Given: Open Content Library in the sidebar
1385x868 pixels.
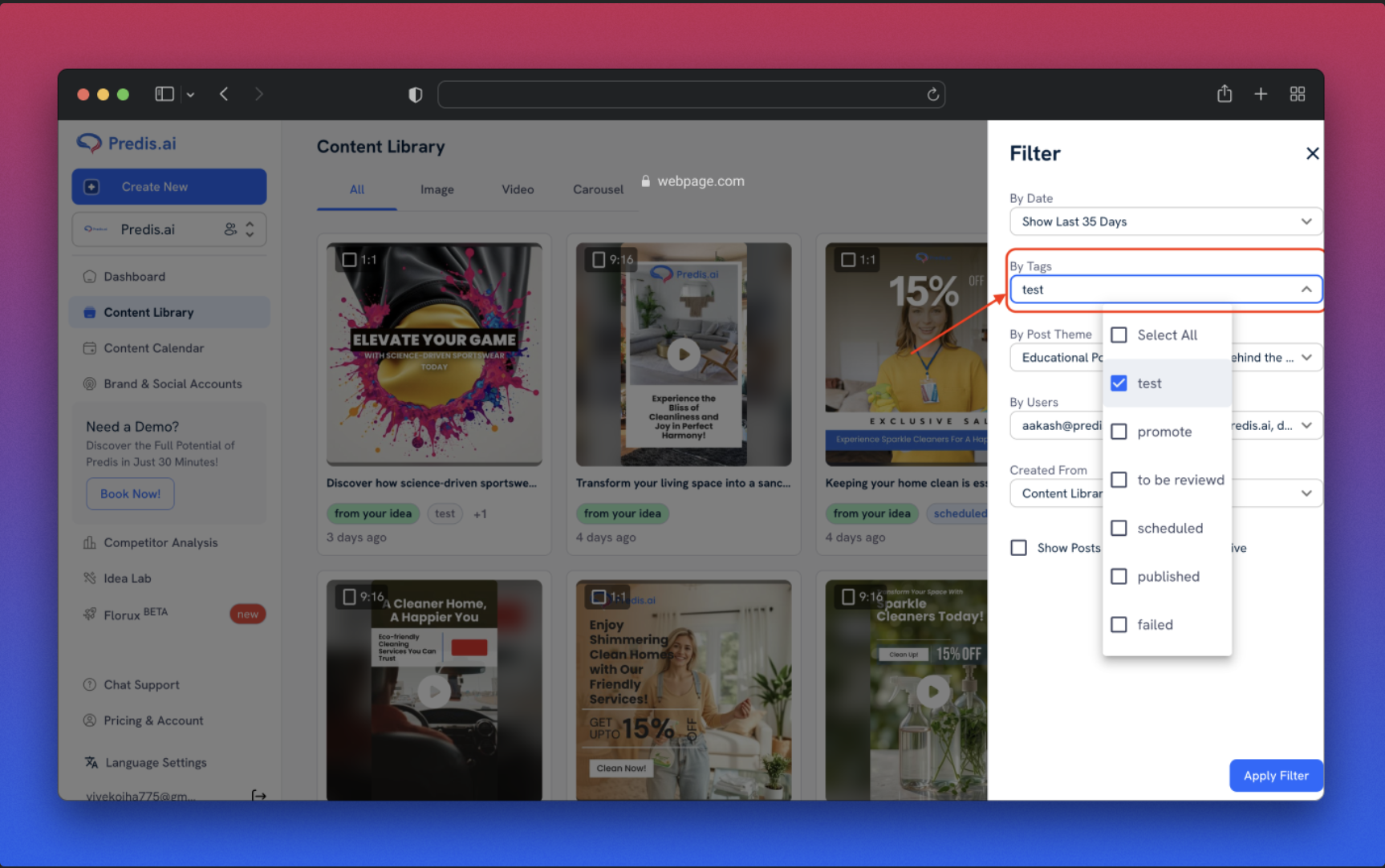Looking at the screenshot, I should [x=169, y=312].
